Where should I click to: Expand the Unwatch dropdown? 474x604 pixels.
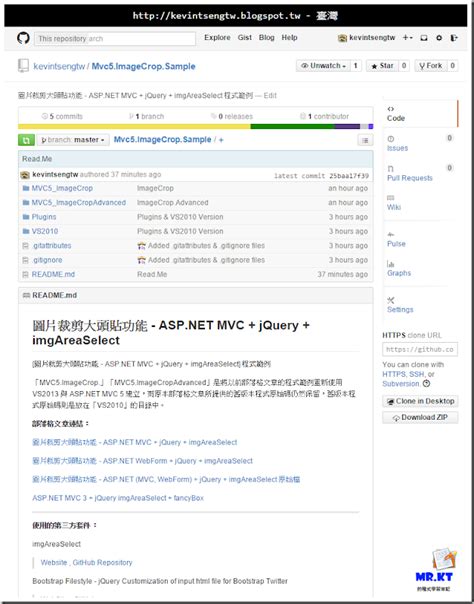point(323,66)
